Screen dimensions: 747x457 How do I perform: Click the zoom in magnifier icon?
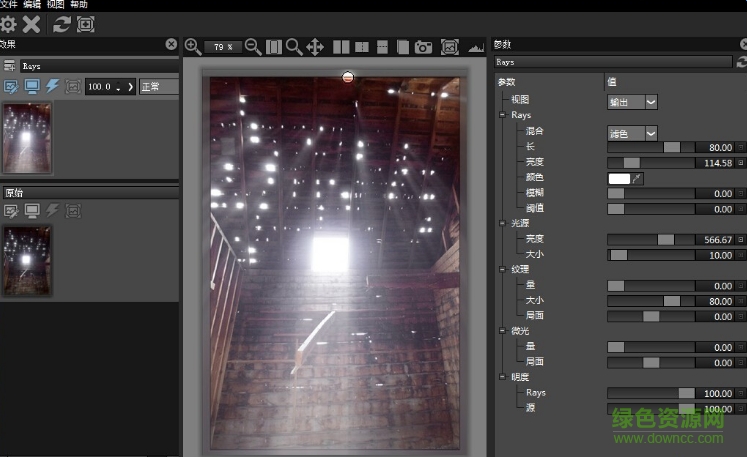point(193,46)
